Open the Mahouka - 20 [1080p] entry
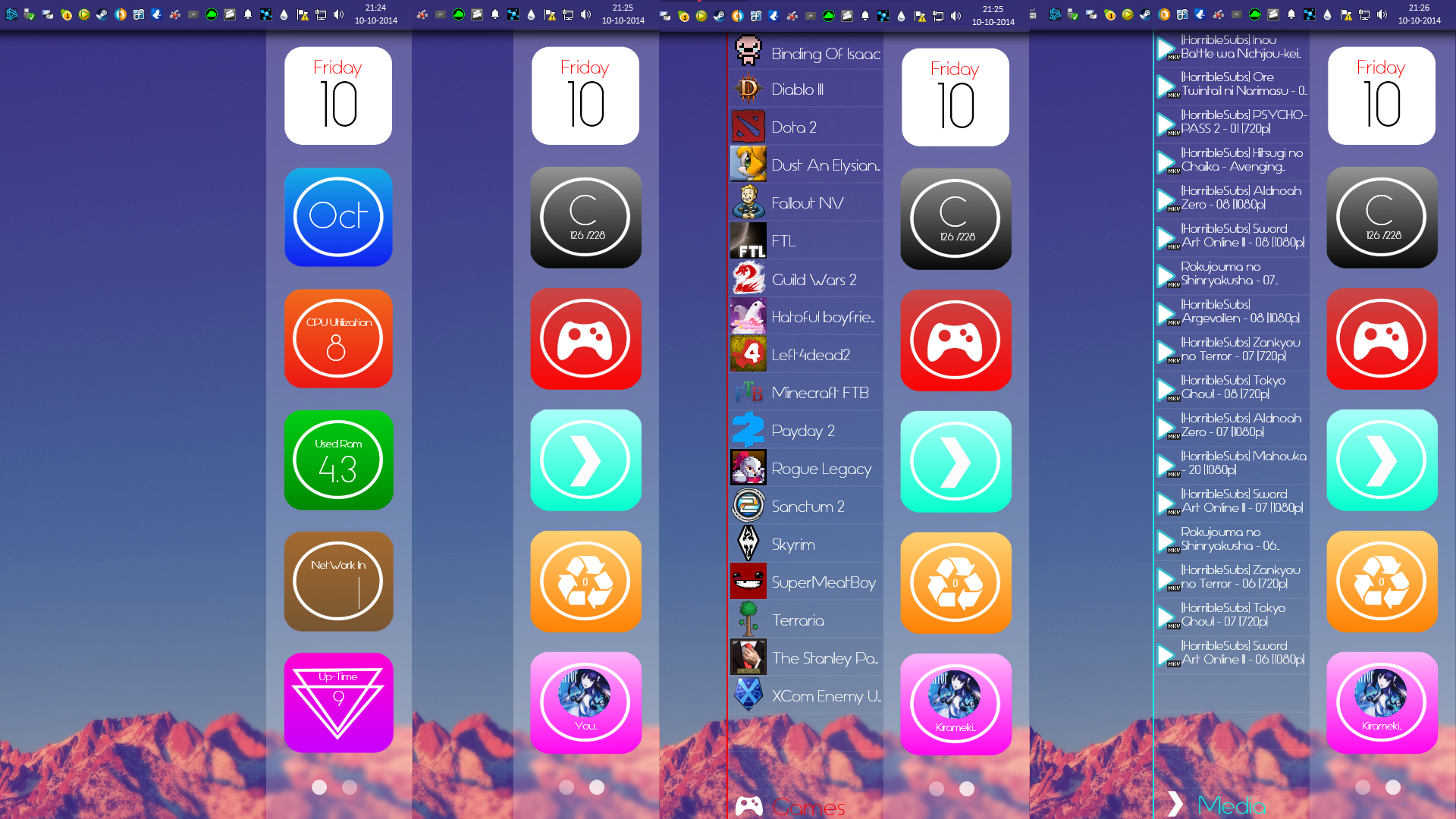The image size is (1456, 819). 1232,464
